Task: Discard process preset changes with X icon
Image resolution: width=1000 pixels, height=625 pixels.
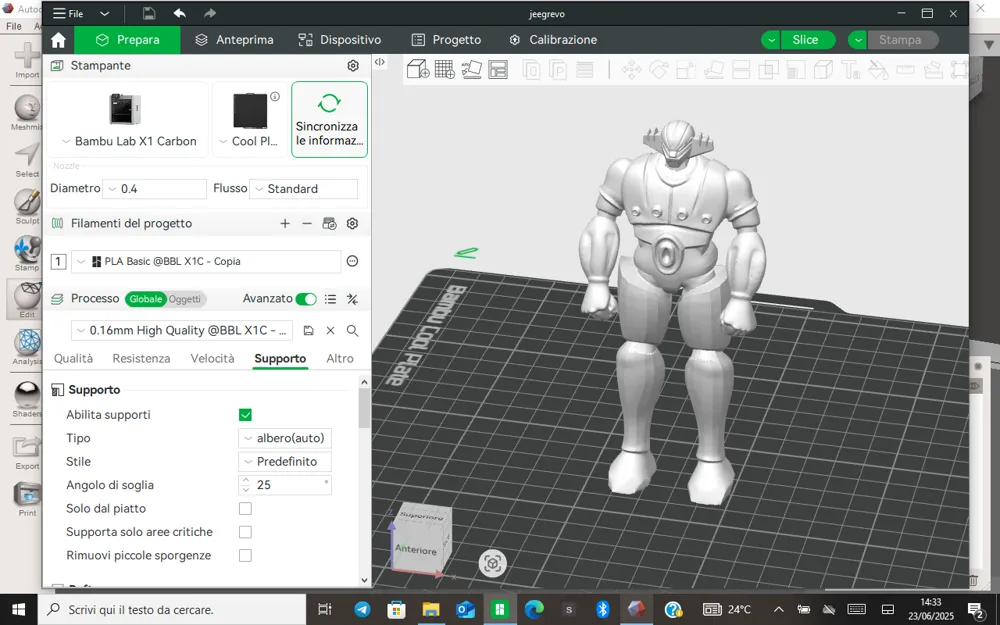Action: (x=330, y=330)
